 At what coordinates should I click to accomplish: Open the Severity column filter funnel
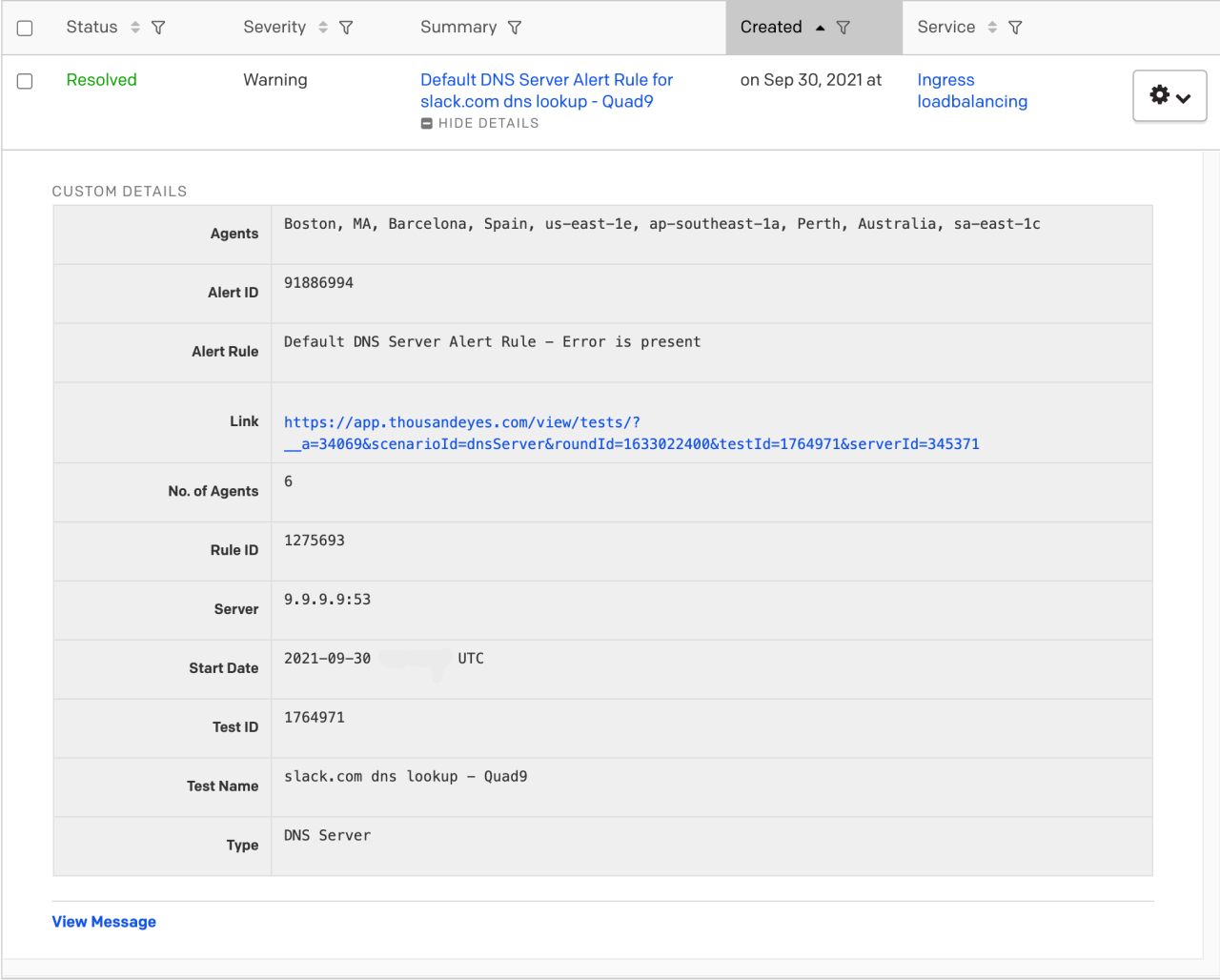[346, 28]
